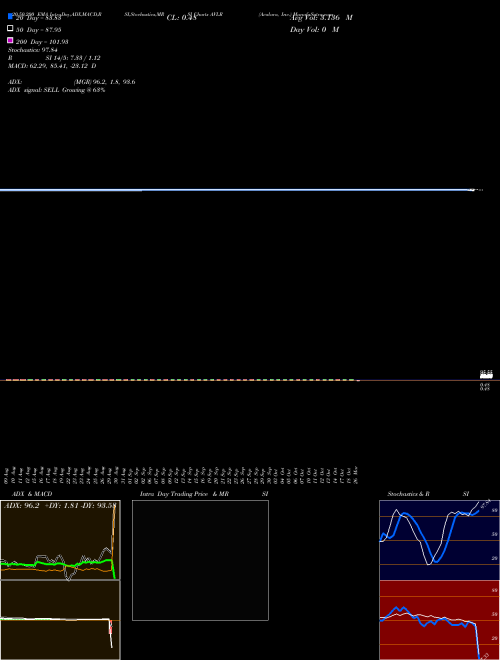Image resolution: width=500 pixels, height=660 pixels.
Task: Click the RSI 14/3 value line
Action: click(x=54, y=58)
